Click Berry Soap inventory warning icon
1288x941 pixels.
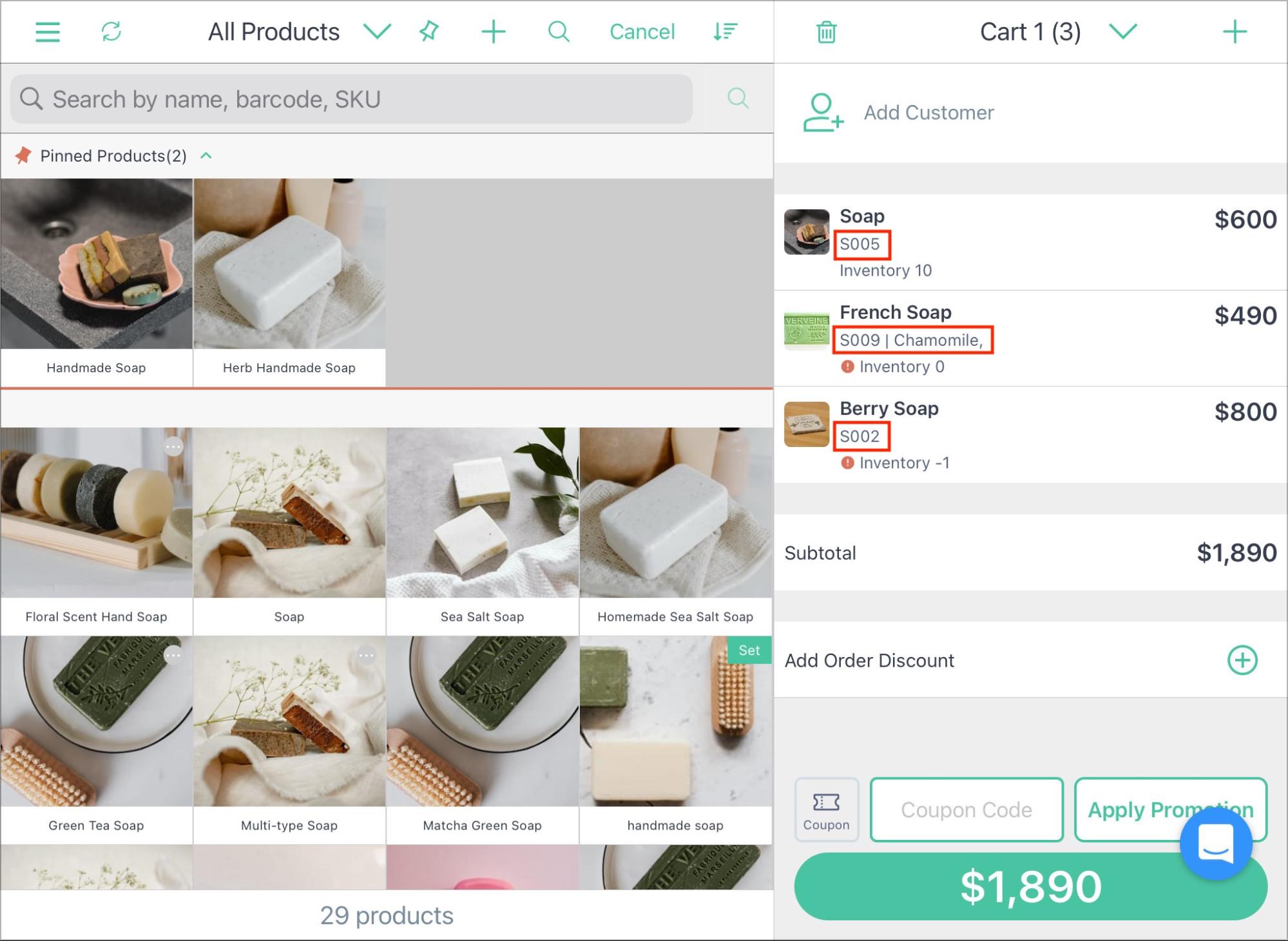[x=847, y=462]
